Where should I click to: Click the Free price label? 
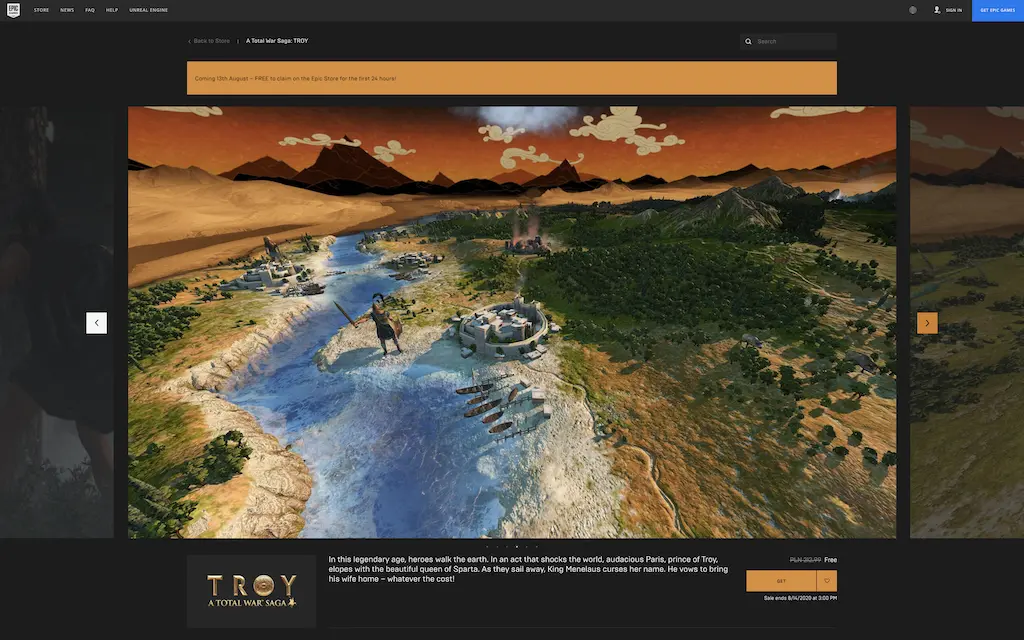point(830,560)
